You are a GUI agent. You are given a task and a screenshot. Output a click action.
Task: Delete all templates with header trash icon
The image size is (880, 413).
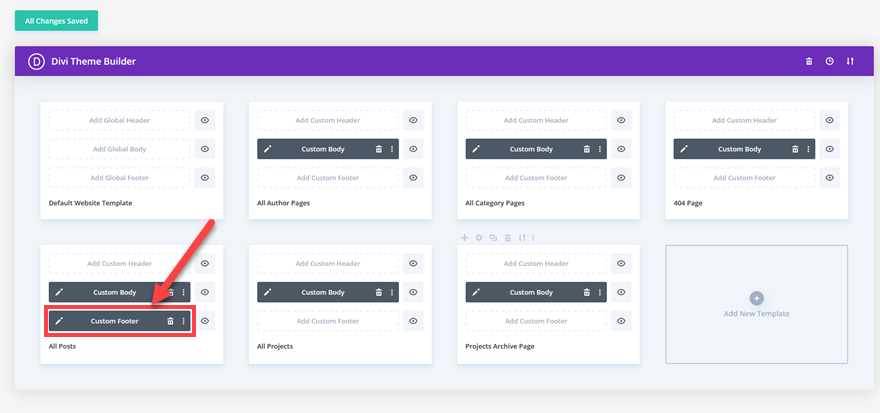pos(809,61)
